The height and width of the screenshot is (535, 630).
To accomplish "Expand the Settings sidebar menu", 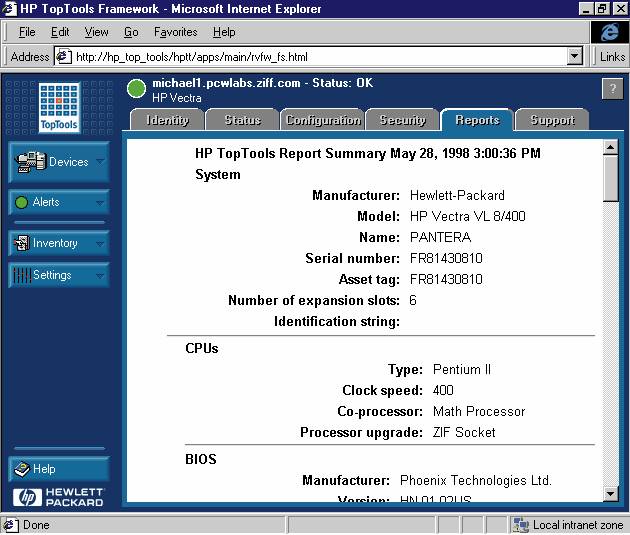I will [x=58, y=275].
